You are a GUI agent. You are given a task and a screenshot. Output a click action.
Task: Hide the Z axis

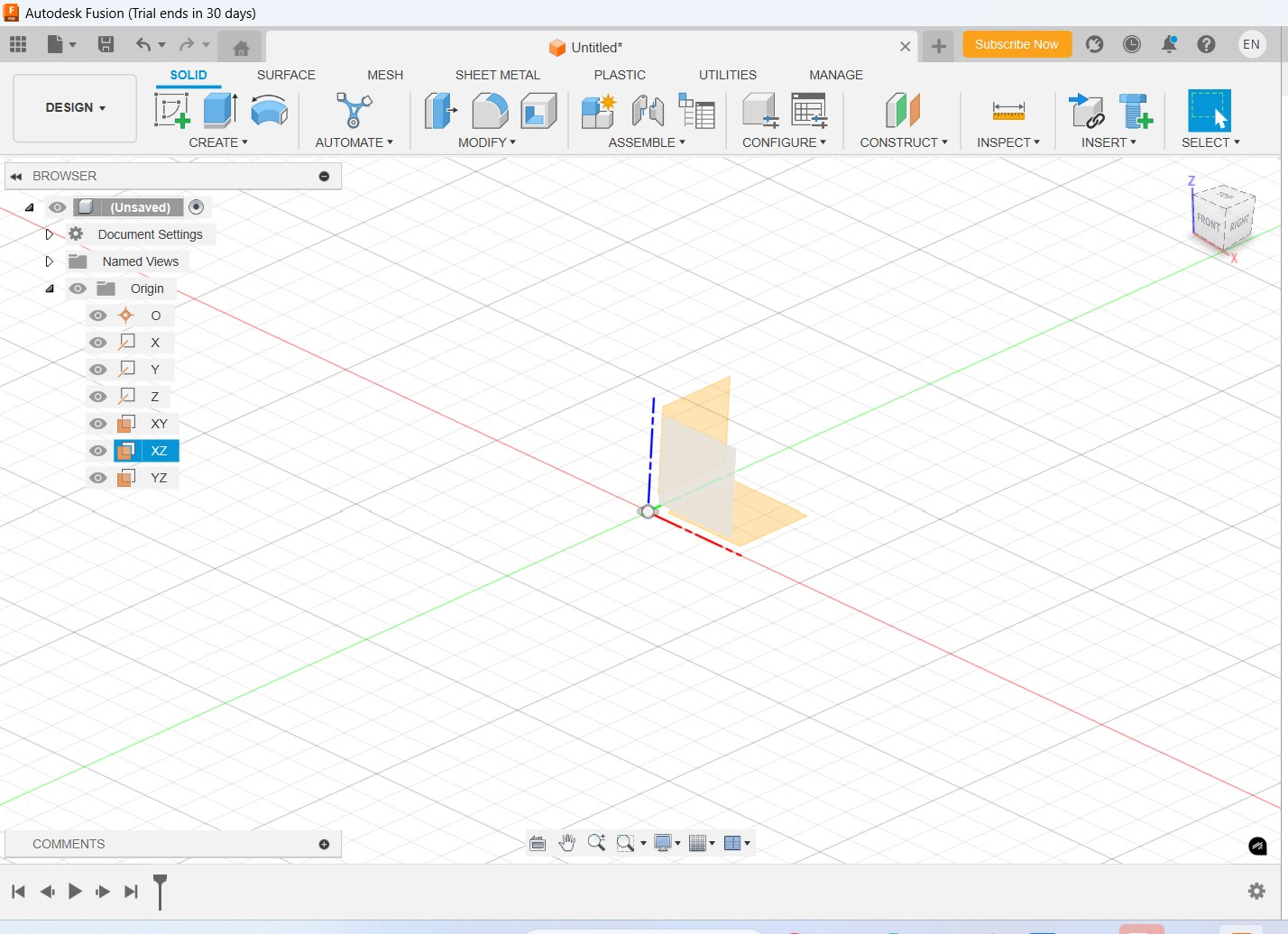[x=98, y=397]
